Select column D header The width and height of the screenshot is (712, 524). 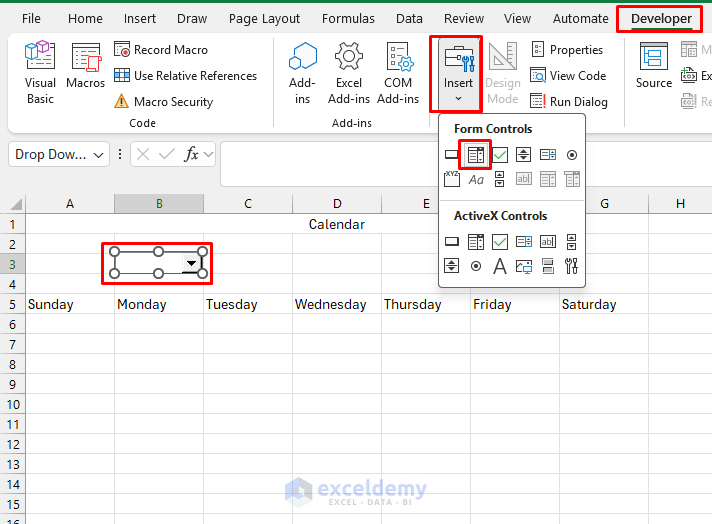[337, 204]
